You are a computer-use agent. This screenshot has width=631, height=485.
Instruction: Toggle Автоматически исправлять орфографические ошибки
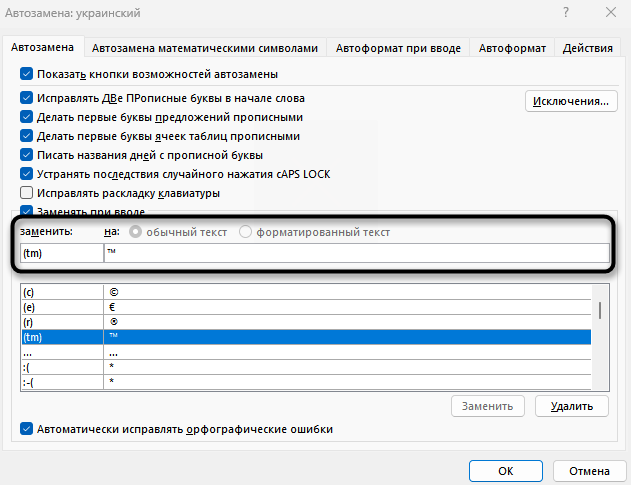27,429
